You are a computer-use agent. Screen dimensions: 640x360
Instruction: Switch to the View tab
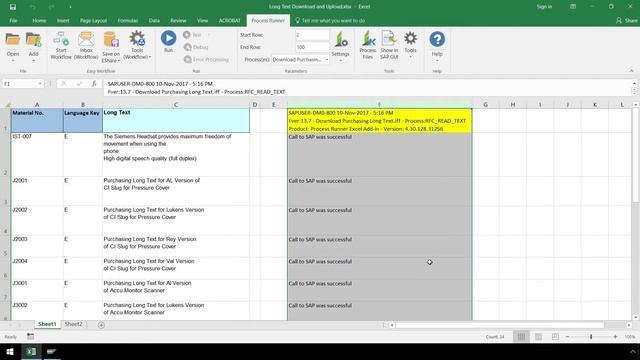202,20
